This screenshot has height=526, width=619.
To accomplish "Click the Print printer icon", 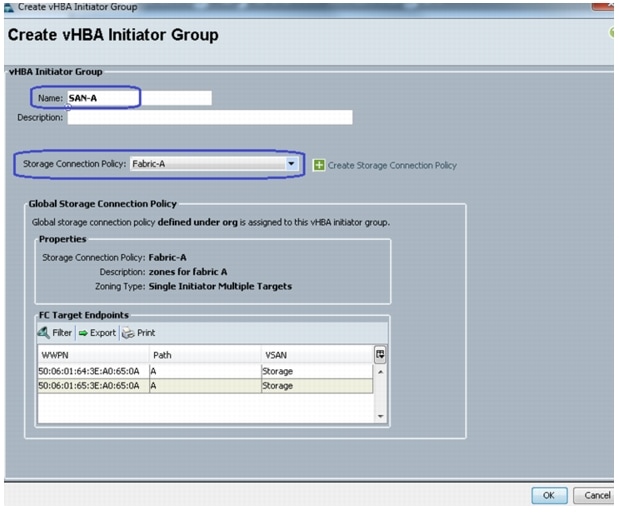I will coord(128,333).
